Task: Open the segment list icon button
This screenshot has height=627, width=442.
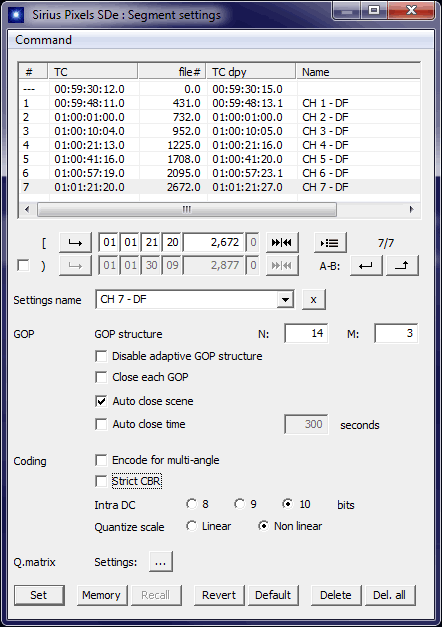Action: click(x=330, y=242)
